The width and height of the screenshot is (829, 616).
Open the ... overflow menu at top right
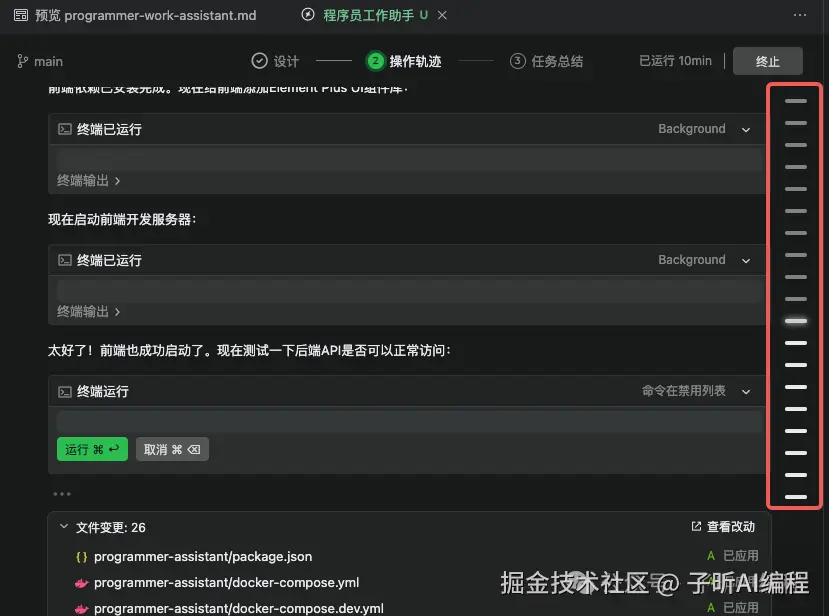tap(799, 15)
